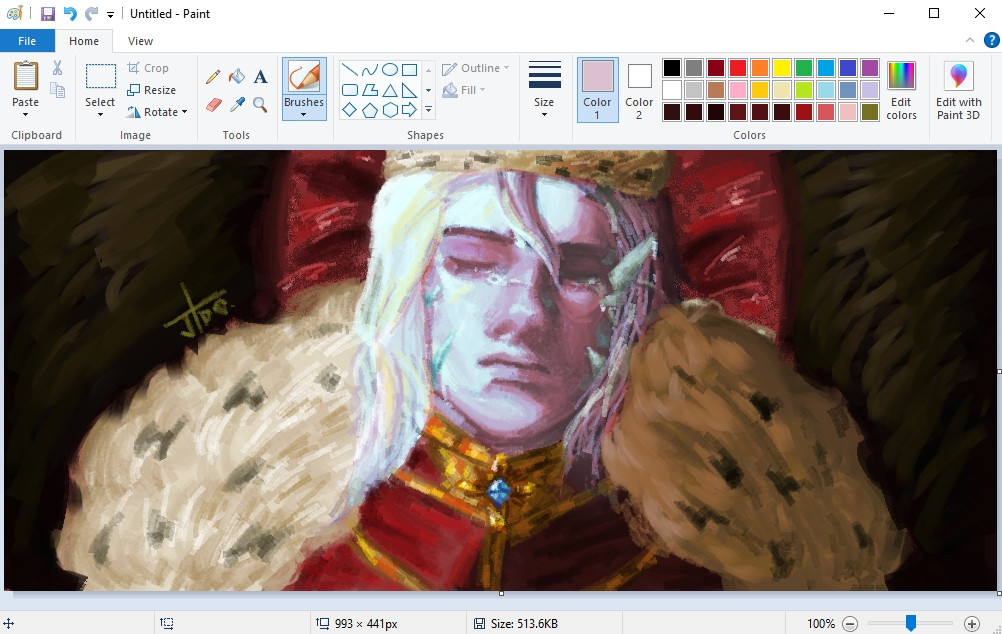The image size is (1002, 634).
Task: Pick the Right arrow shape
Action: pyautogui.click(x=410, y=110)
